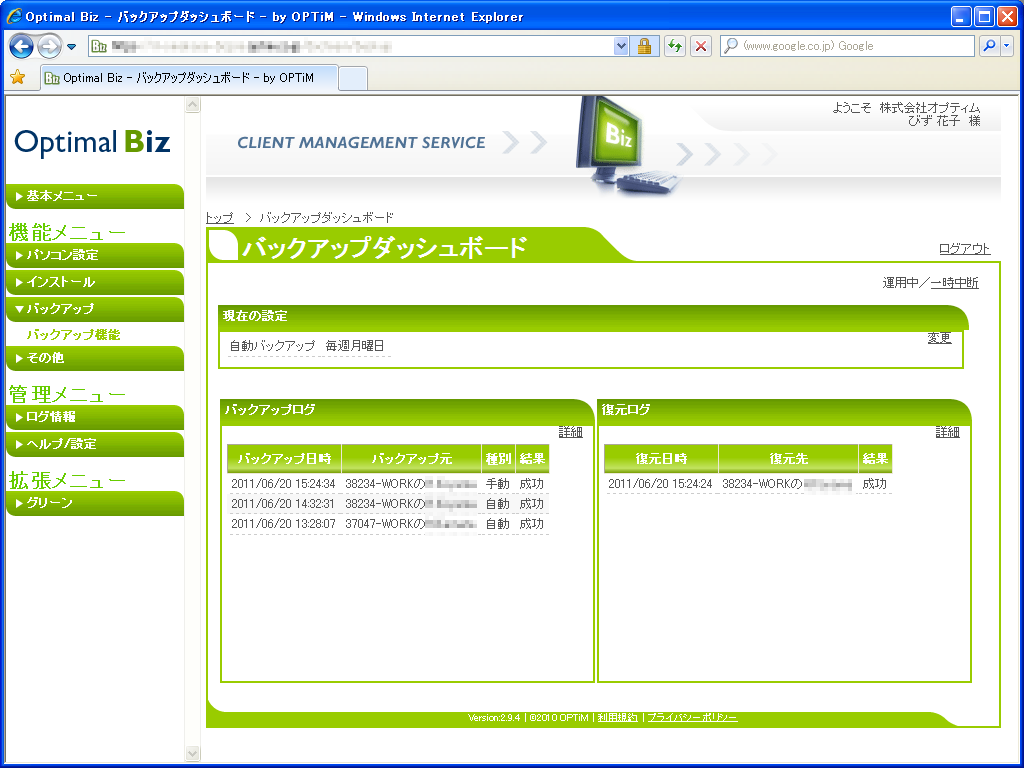Open the search provider dropdown arrow
The width and height of the screenshot is (1024, 768).
1007,46
